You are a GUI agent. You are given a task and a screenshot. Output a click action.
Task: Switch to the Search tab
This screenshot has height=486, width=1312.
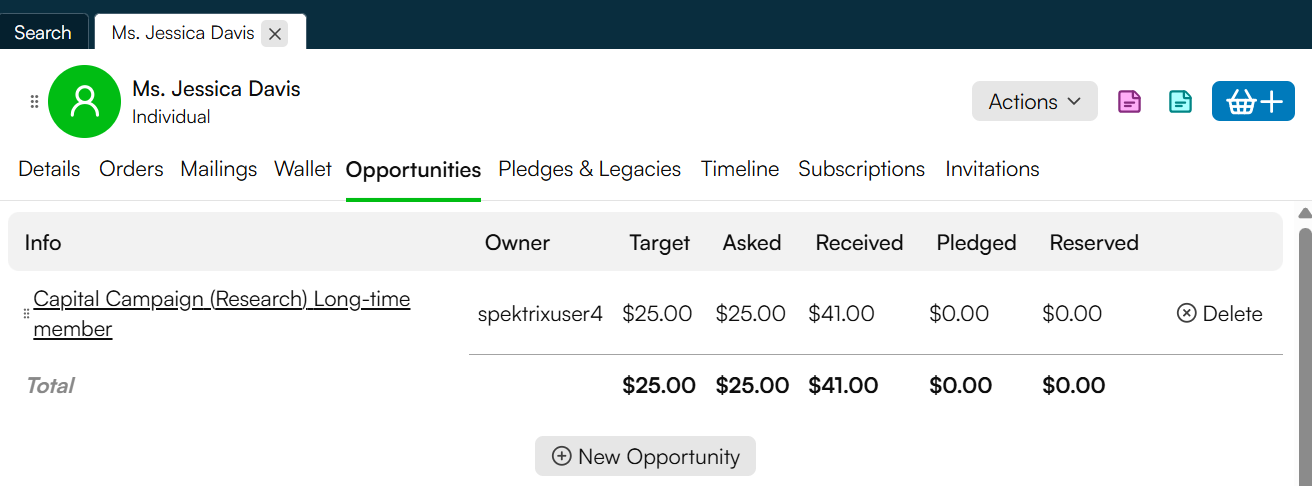click(43, 33)
